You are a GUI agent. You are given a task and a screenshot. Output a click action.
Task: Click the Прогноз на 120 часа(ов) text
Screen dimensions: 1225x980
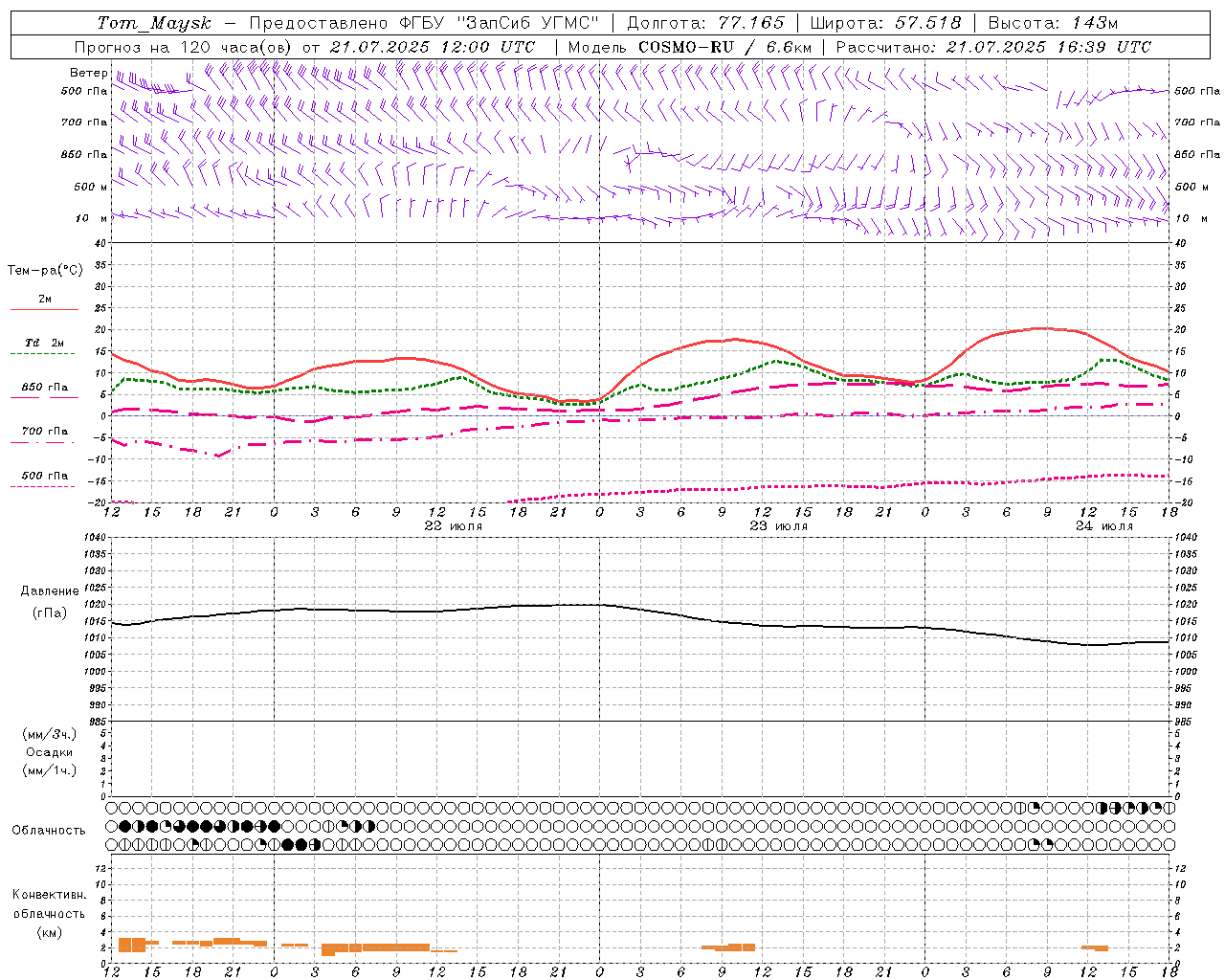pos(185,47)
